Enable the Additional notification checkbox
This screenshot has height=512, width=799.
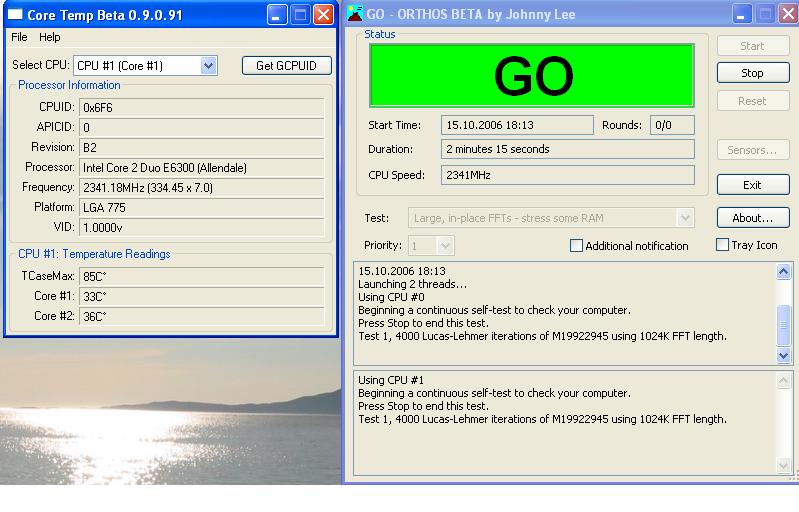coord(576,246)
